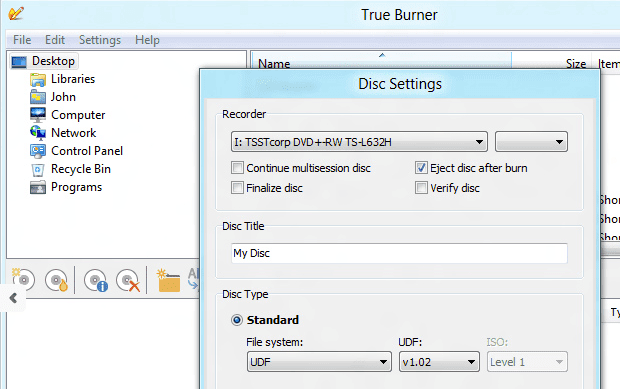Image resolution: width=620 pixels, height=389 pixels.
Task: Click the John user folder icon
Action: pyautogui.click(x=38, y=97)
